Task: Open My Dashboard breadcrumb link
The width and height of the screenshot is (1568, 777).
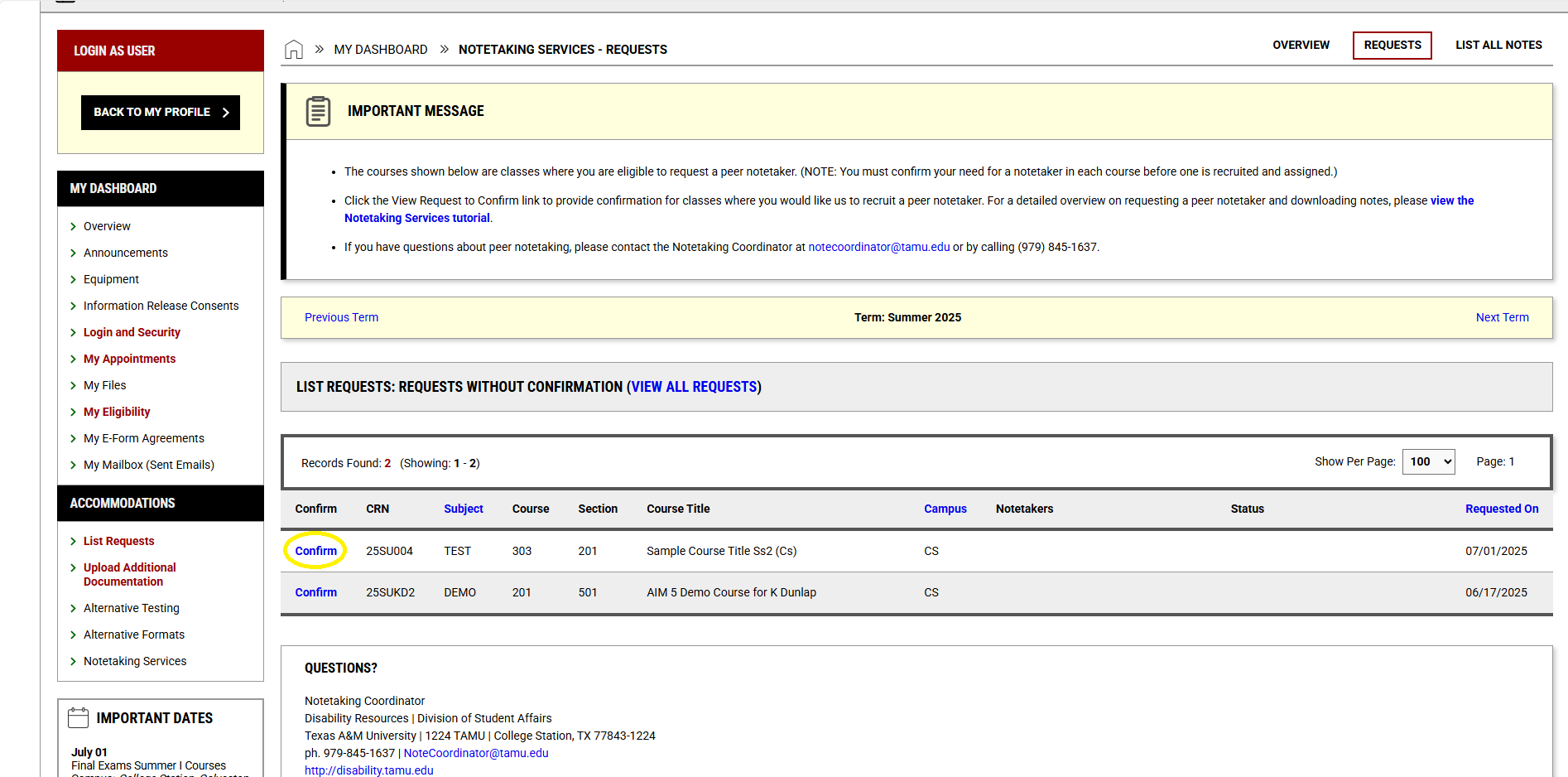Action: [381, 50]
